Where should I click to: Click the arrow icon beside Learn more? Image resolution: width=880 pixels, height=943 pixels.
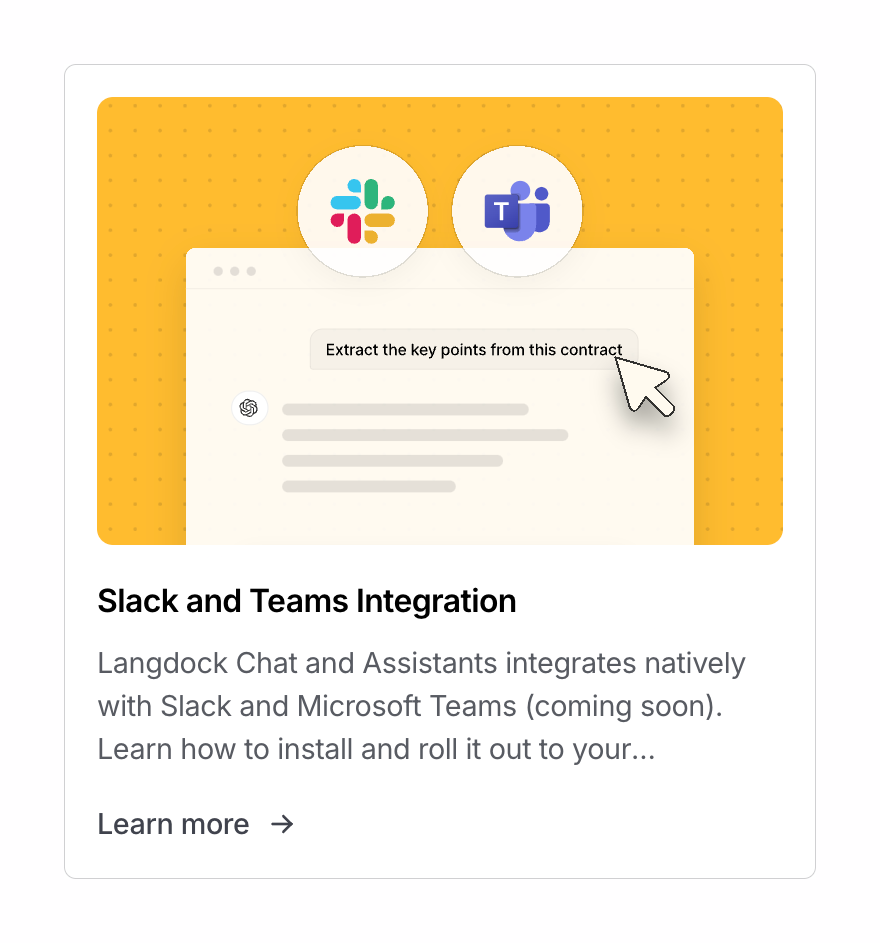click(283, 824)
